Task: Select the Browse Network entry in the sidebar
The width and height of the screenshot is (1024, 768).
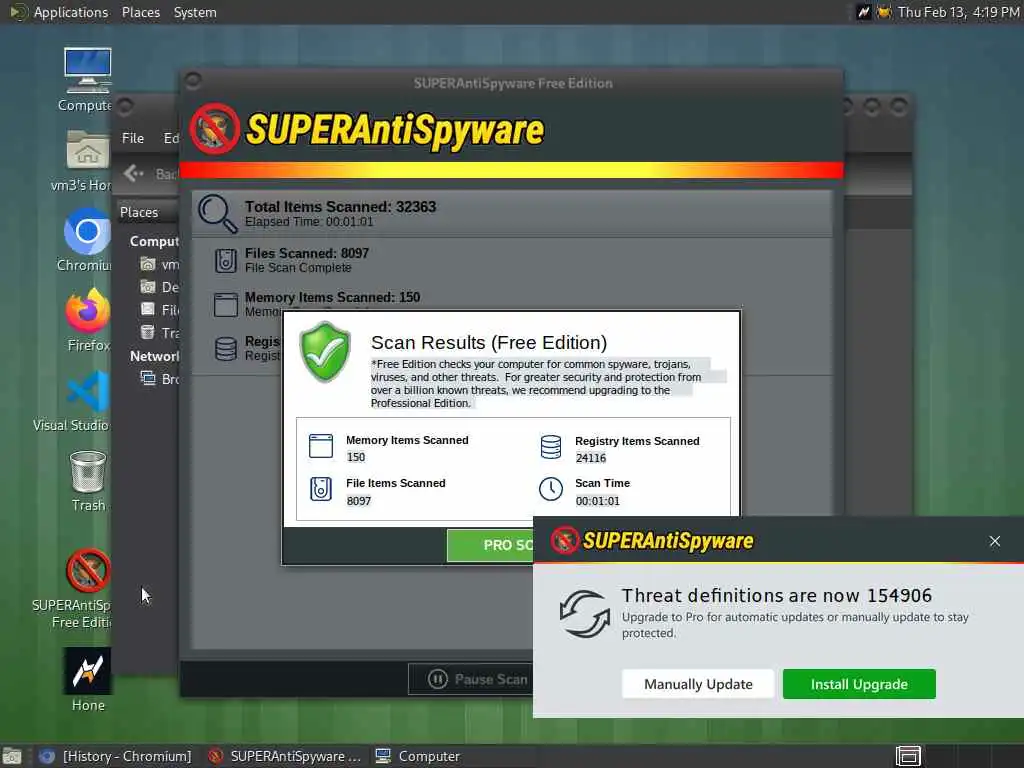Action: pos(159,379)
